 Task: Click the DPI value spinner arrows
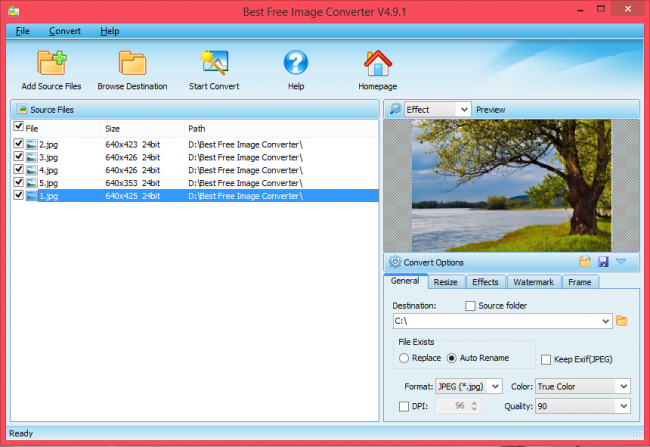point(474,406)
